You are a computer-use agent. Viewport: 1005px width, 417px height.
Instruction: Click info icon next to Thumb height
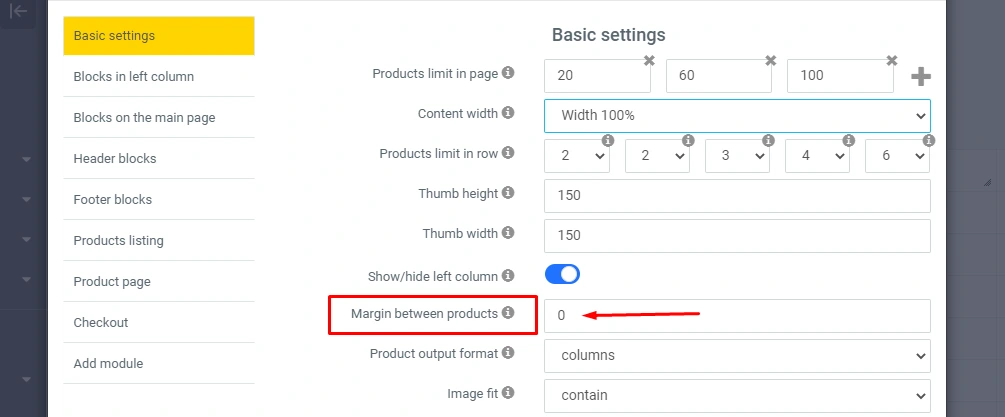pyautogui.click(x=508, y=193)
